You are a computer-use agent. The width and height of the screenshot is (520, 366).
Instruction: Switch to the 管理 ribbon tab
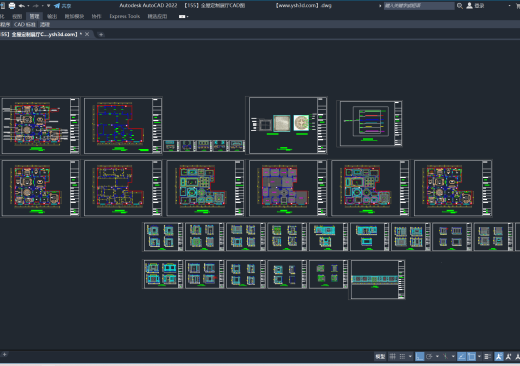pos(34,16)
